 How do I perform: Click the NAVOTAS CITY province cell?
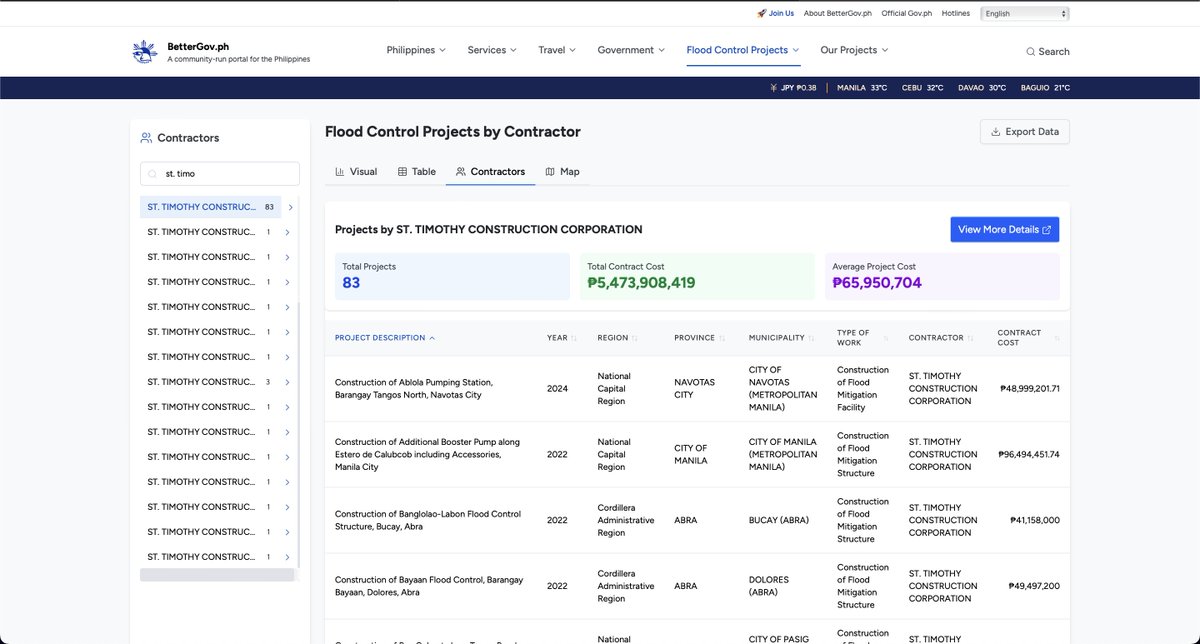(696, 389)
